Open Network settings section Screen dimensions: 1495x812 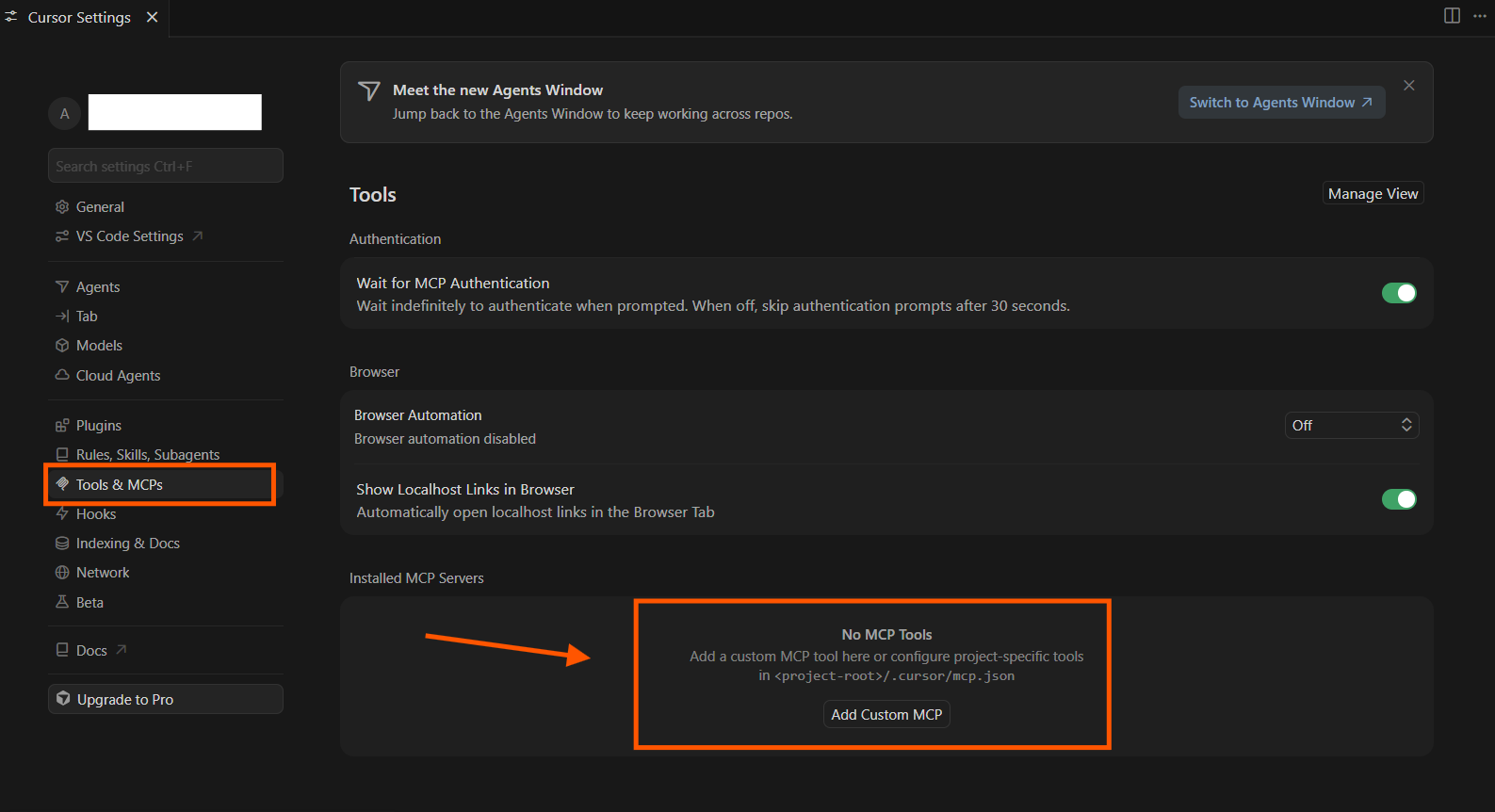[166, 573]
